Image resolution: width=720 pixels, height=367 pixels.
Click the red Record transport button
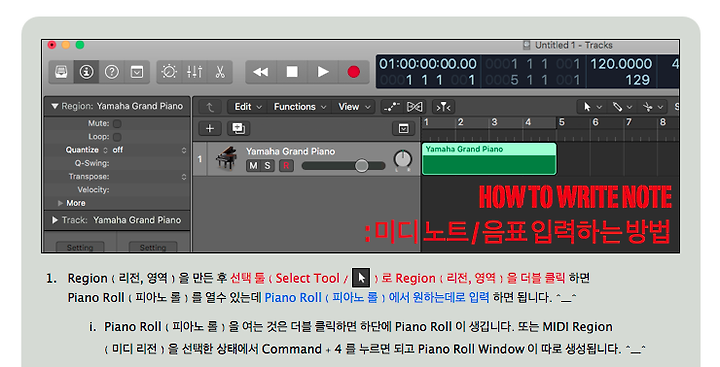pos(354,72)
